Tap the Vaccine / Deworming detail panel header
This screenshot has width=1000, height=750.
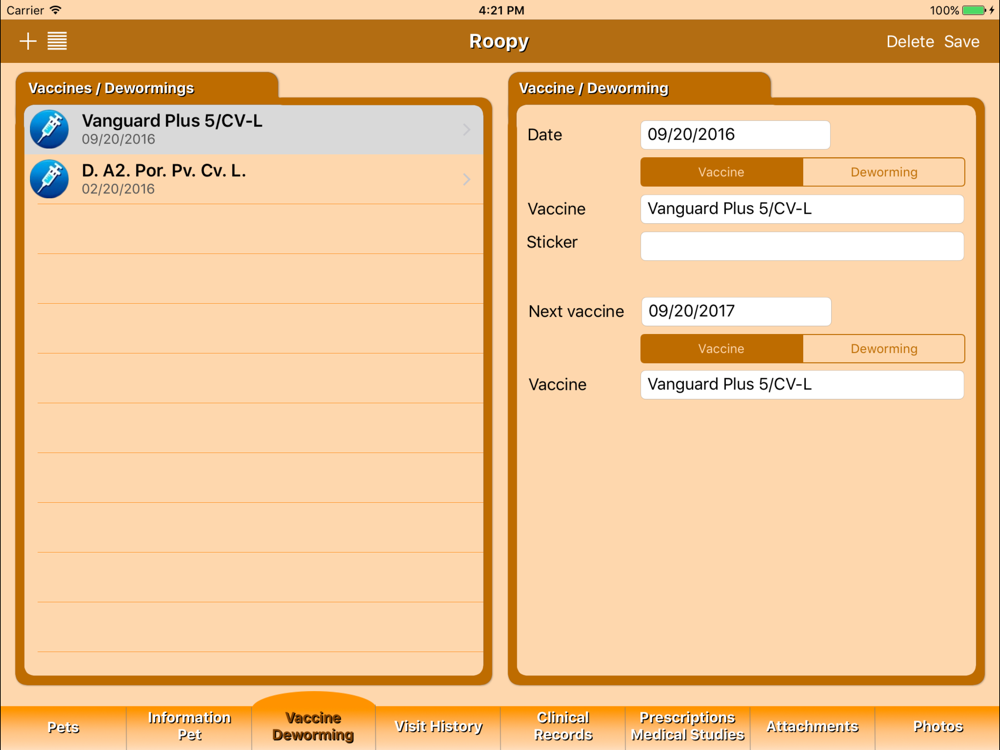coord(594,88)
